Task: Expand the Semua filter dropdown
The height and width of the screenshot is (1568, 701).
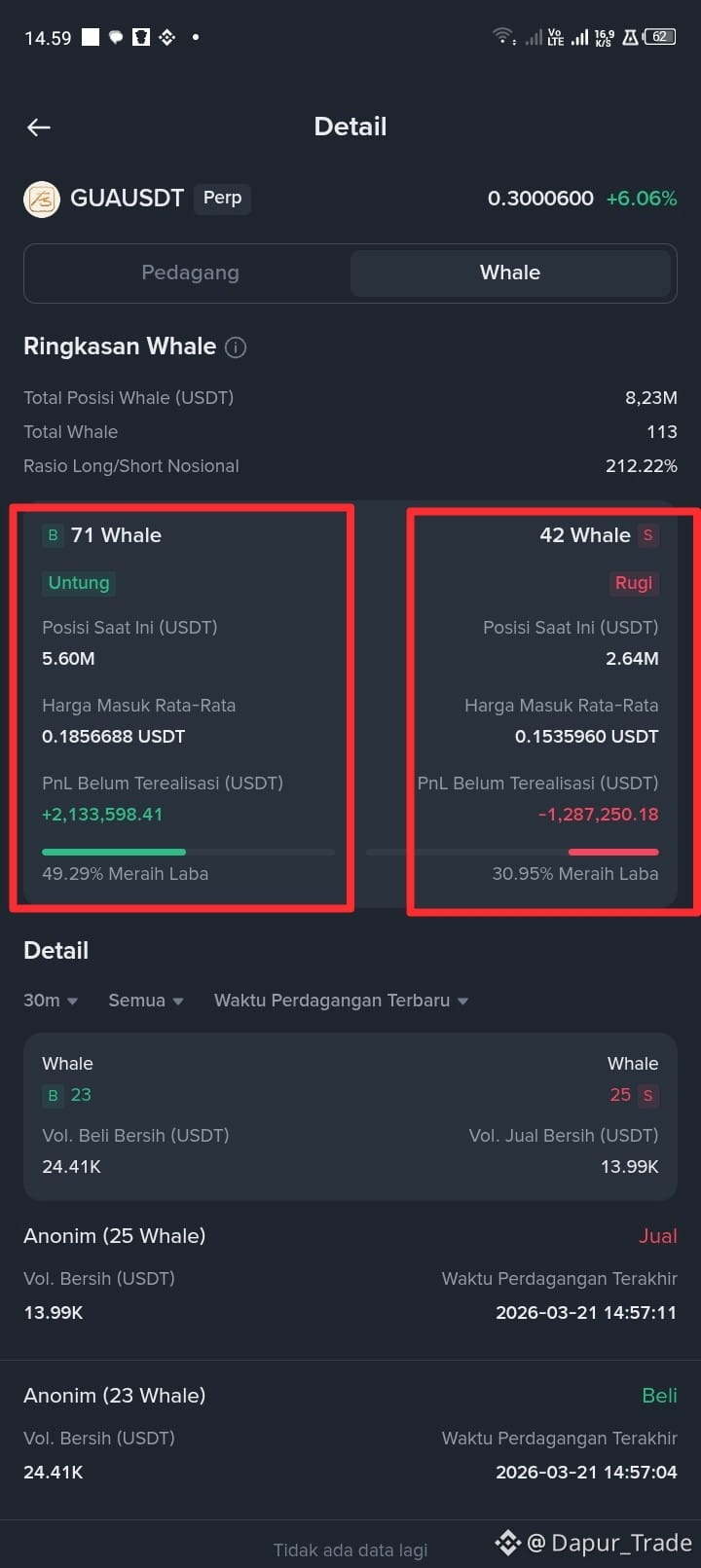Action: 146,1001
